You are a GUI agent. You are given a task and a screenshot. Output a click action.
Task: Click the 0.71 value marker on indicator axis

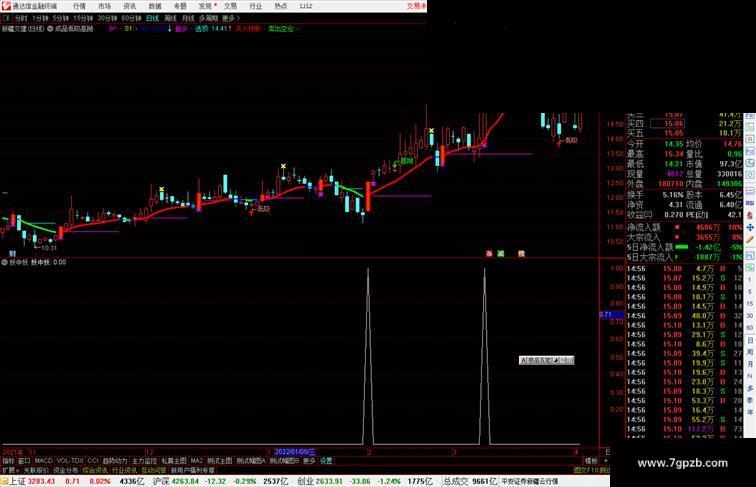tap(611, 314)
